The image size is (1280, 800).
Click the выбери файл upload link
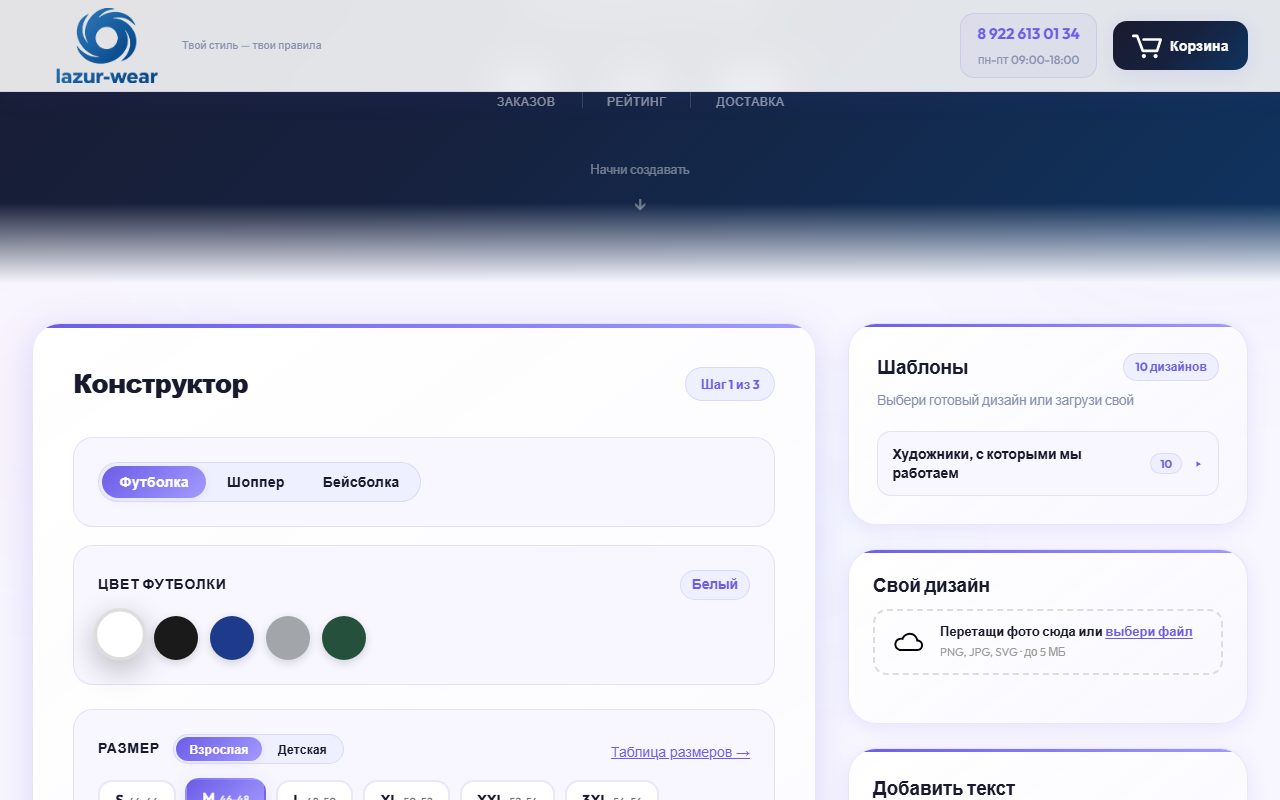1149,632
